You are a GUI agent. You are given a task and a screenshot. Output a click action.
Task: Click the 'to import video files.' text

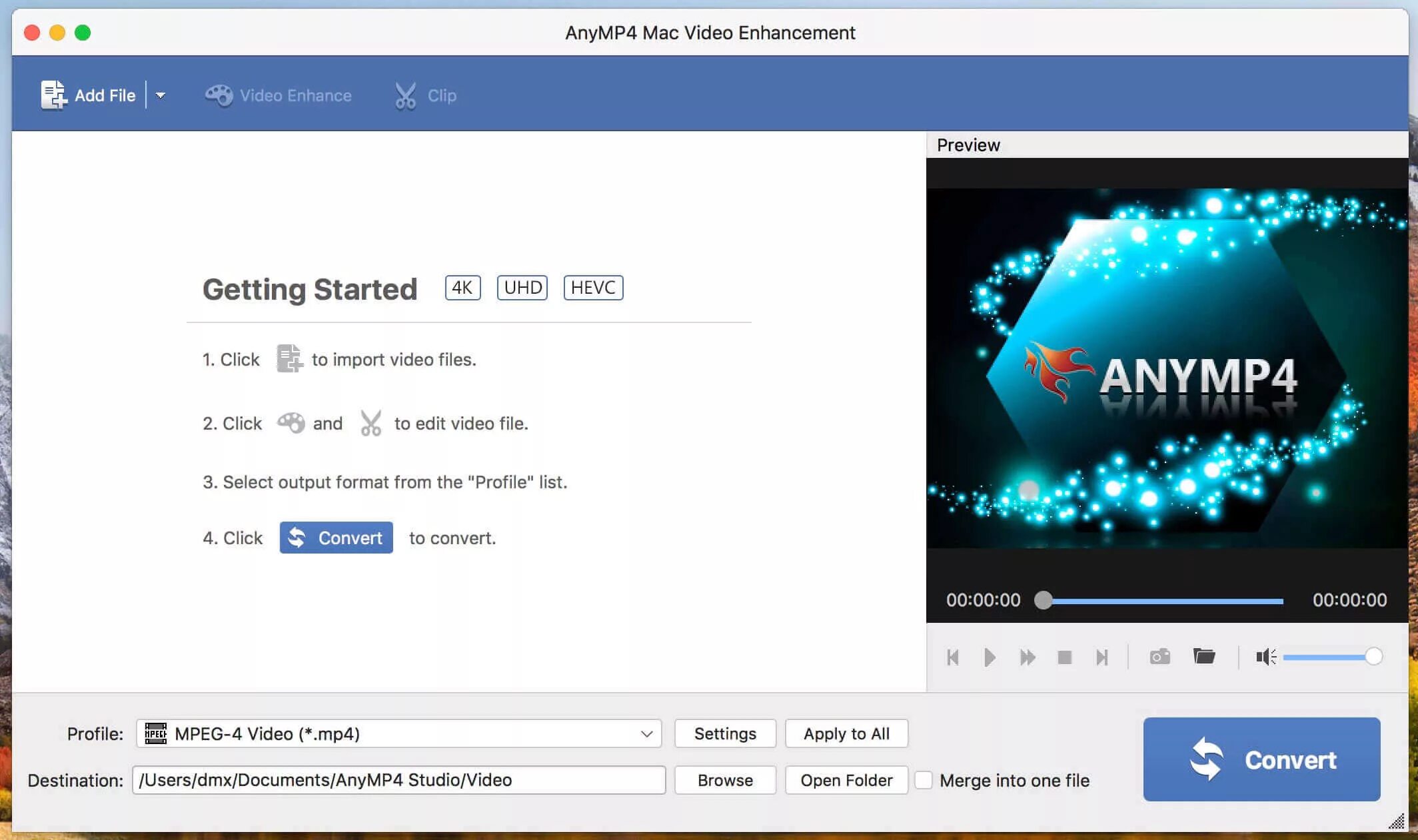point(394,360)
